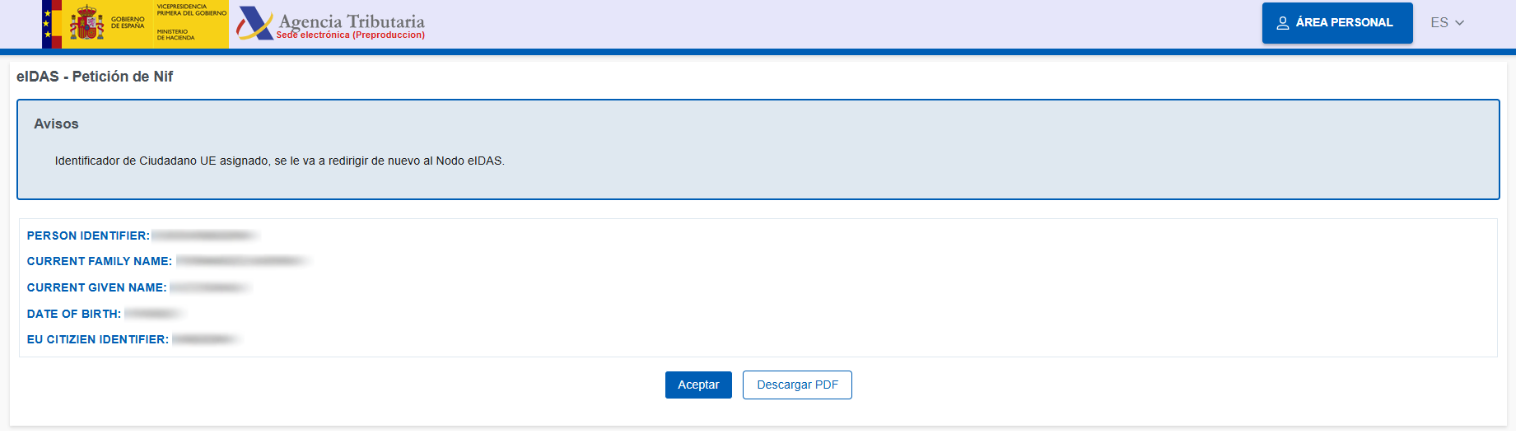1516x431 pixels.
Task: Click the Ministerio de Hacienda logo text
Action: point(176,34)
